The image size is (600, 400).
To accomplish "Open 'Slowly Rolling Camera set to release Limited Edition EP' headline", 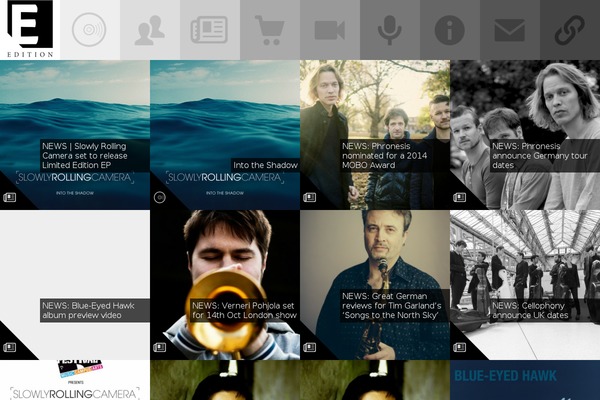I will (x=95, y=156).
